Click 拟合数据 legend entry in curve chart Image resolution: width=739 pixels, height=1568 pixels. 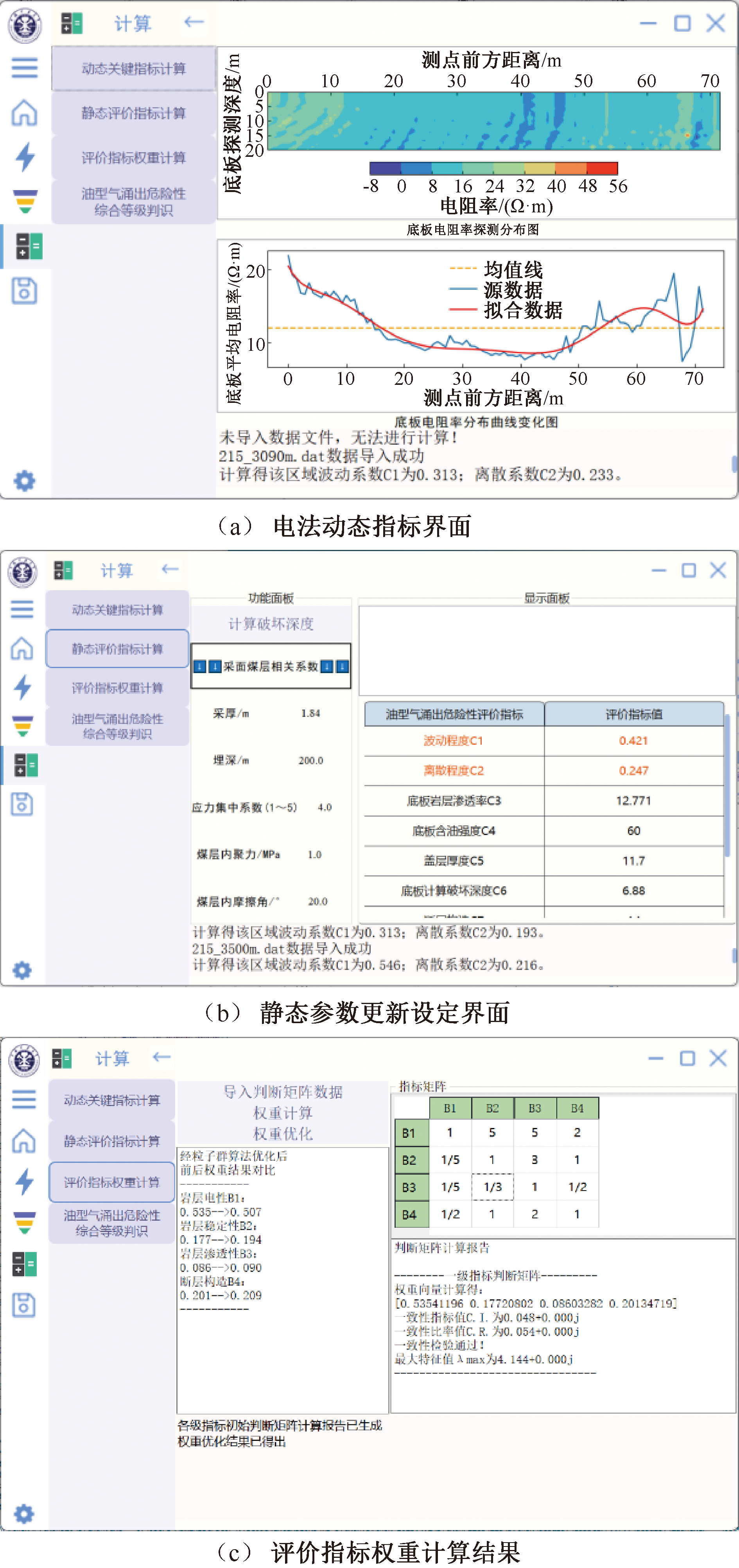[506, 311]
